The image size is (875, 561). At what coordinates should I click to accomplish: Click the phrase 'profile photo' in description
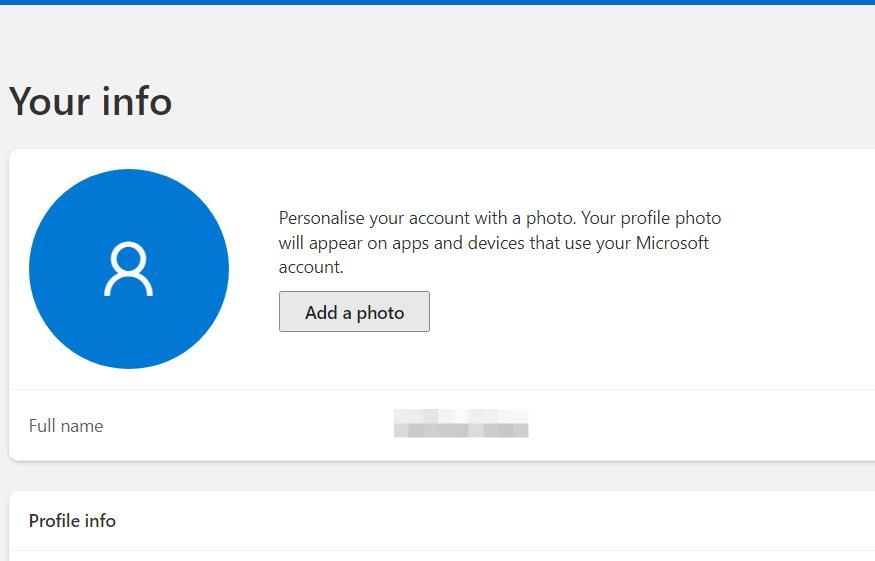tap(672, 218)
